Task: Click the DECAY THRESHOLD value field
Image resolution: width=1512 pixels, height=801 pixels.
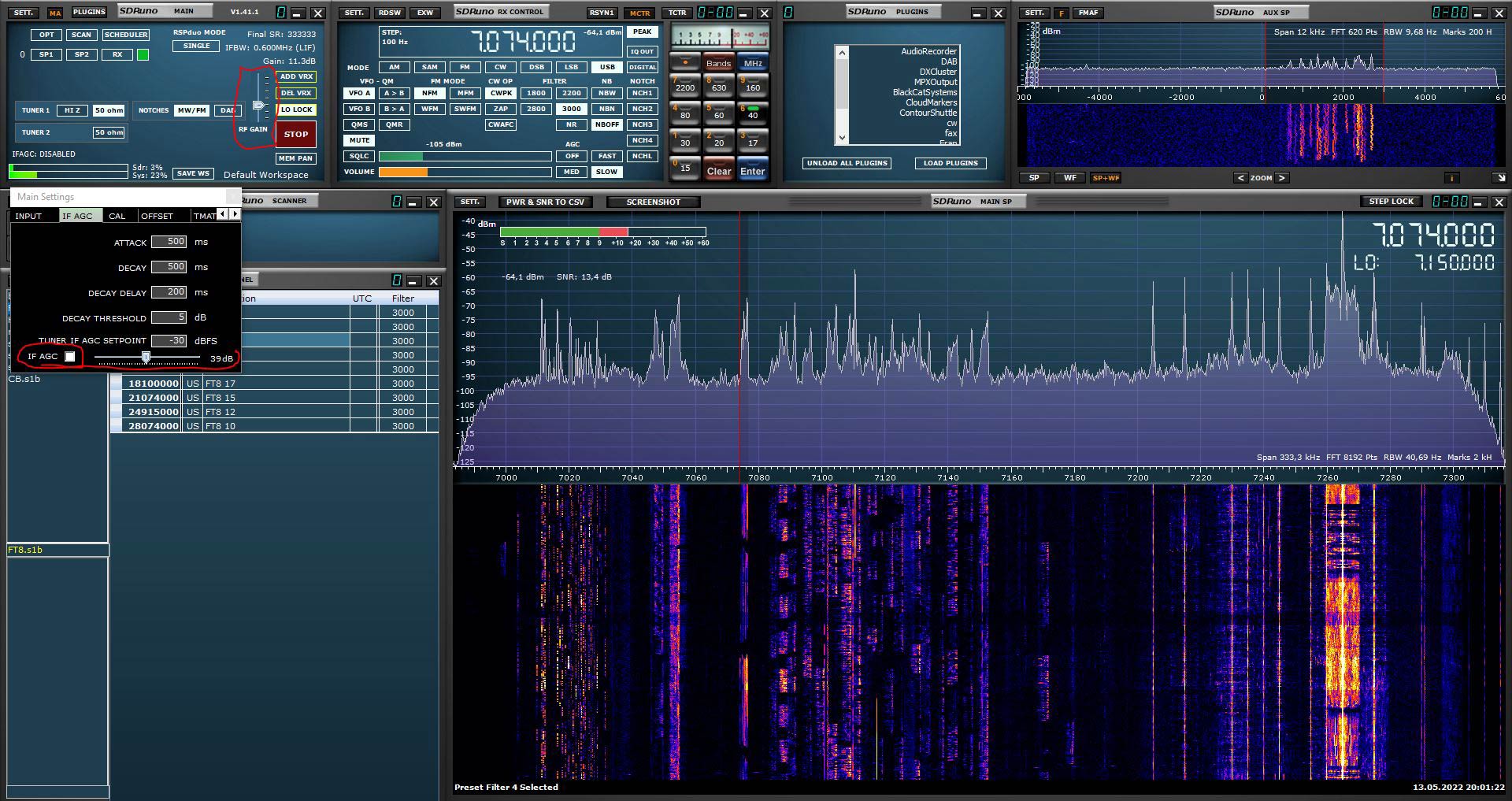Action: pyautogui.click(x=169, y=317)
